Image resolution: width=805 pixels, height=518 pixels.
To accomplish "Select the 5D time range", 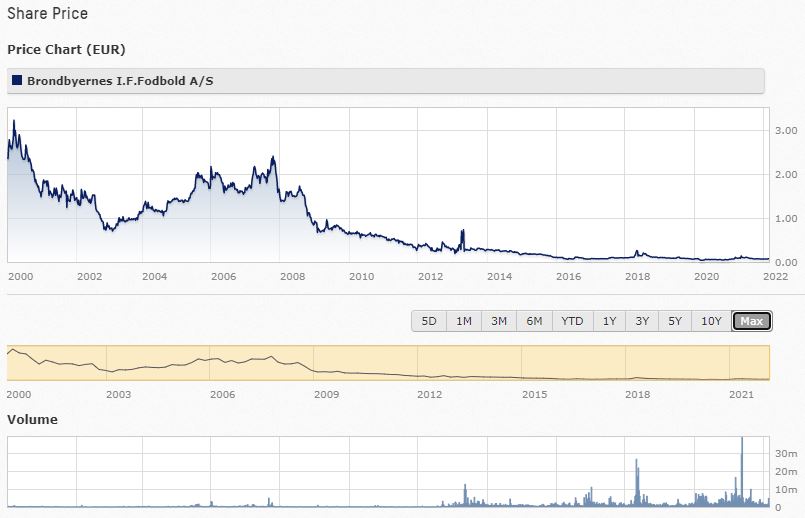I will [428, 321].
